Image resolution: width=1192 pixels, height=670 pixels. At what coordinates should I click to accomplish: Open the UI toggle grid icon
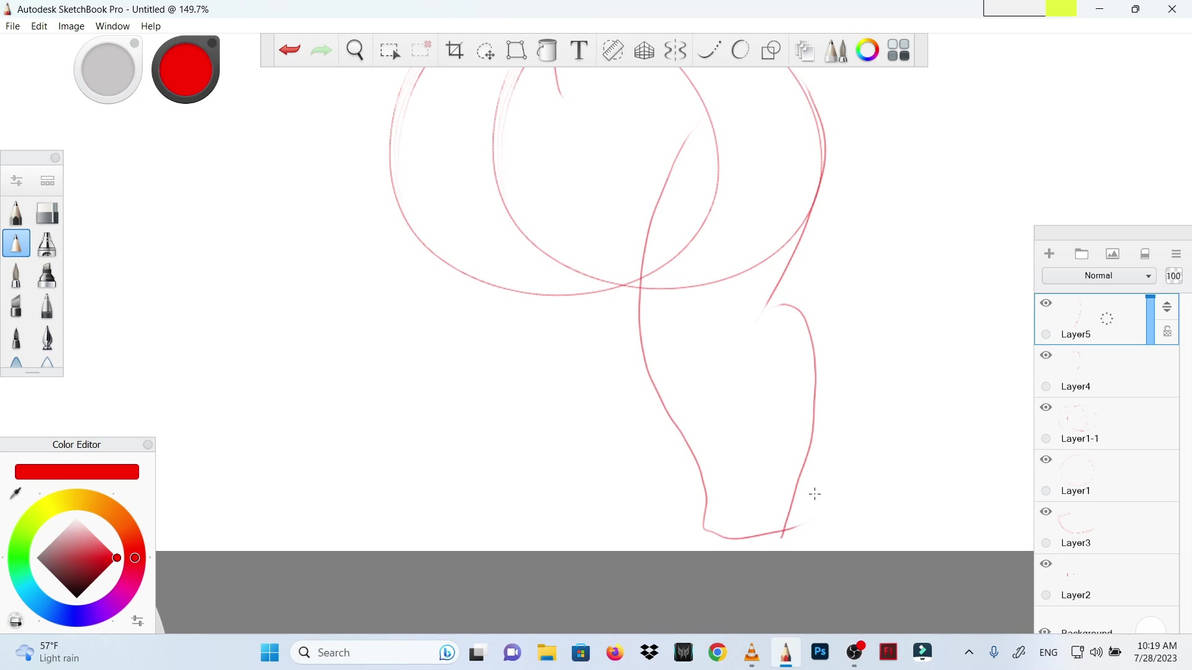[899, 50]
